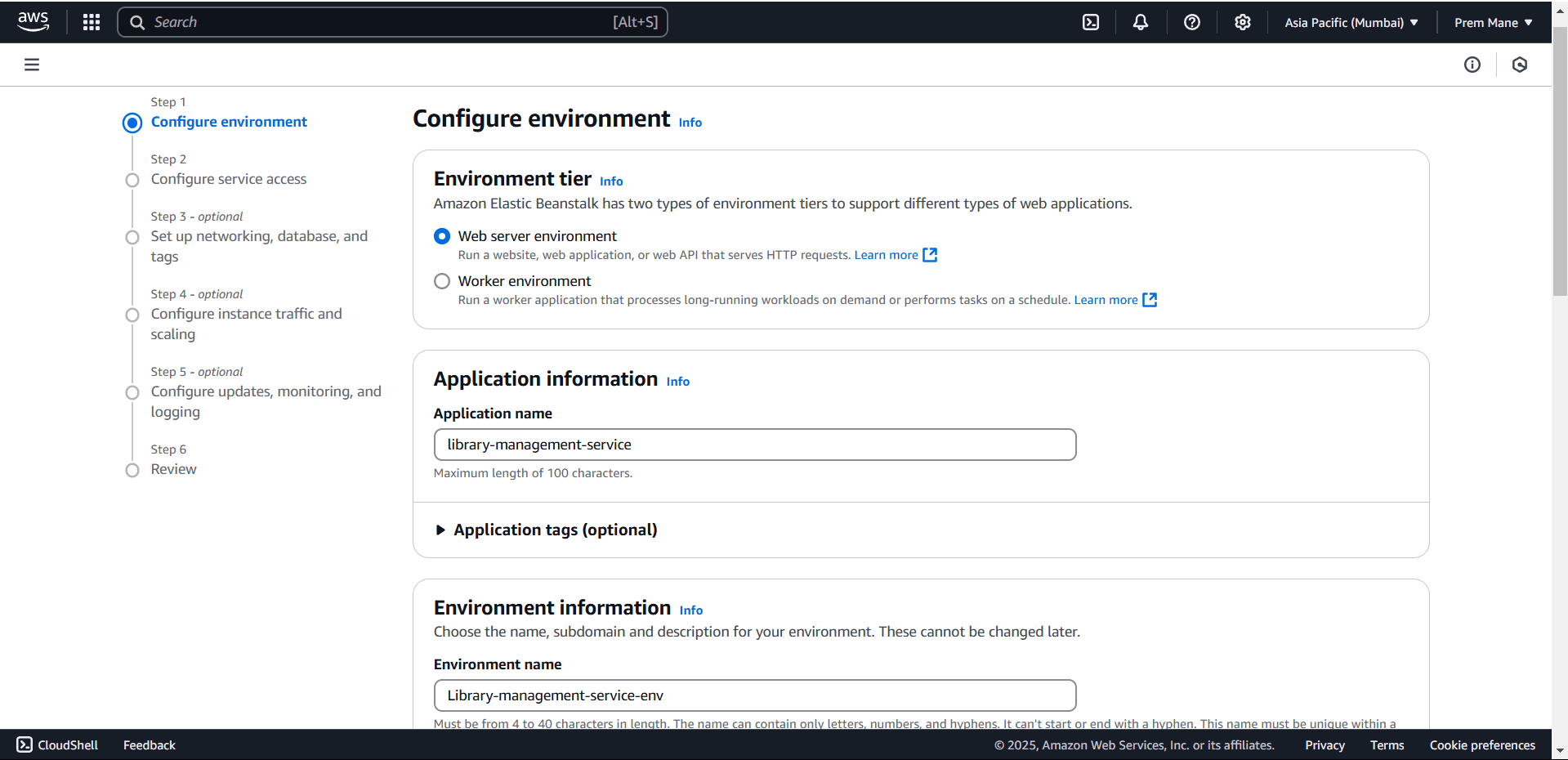Focus the AWS Search box
Image resolution: width=1568 pixels, height=760 pixels.
[x=393, y=22]
